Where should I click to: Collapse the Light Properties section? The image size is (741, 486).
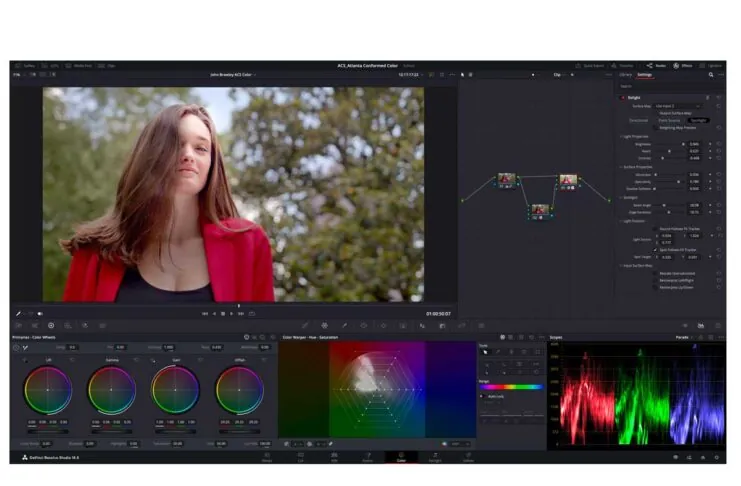click(x=621, y=136)
